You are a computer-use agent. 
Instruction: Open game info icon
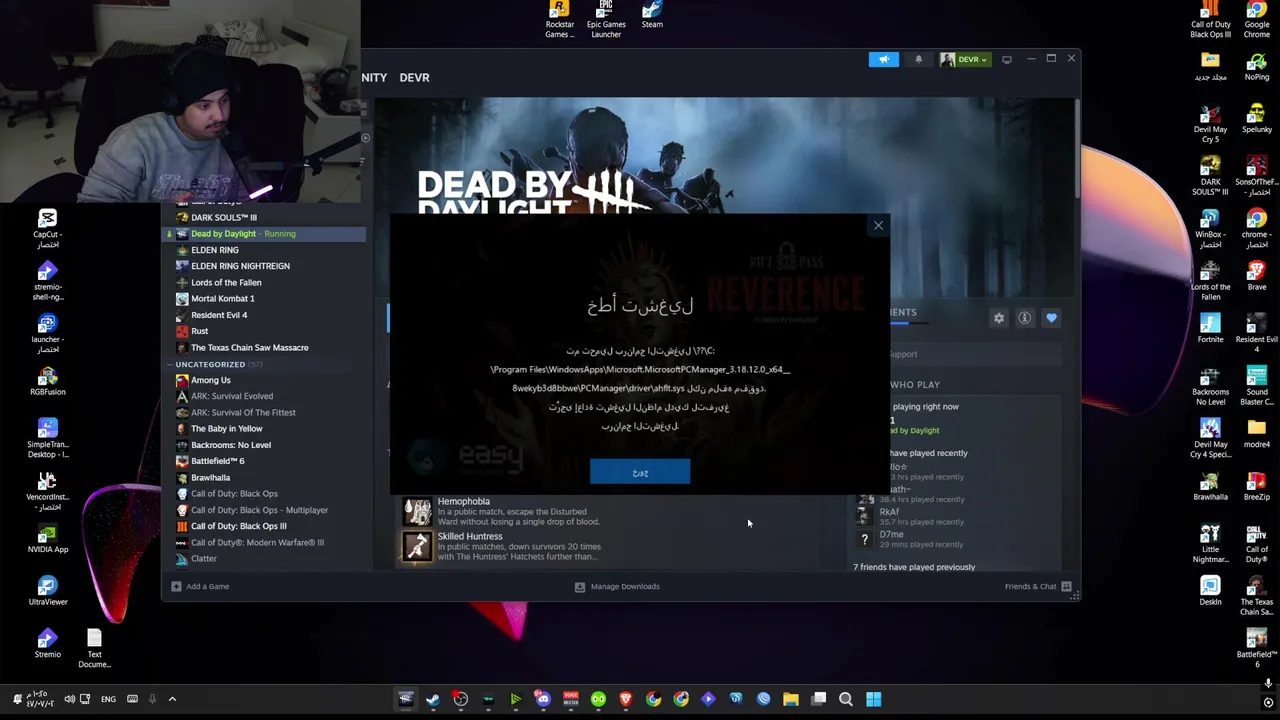coord(1024,318)
